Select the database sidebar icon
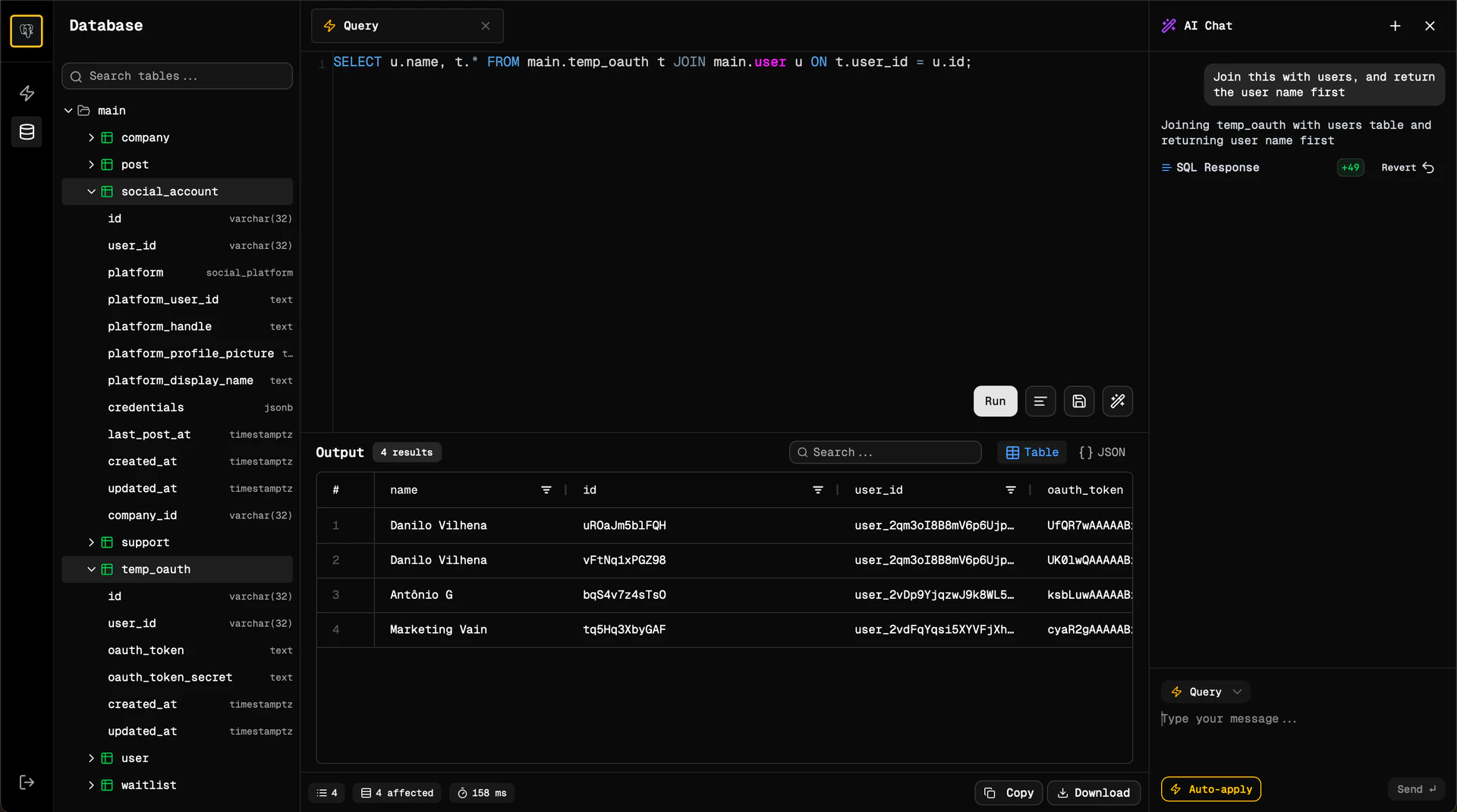Image resolution: width=1457 pixels, height=812 pixels. point(27,132)
